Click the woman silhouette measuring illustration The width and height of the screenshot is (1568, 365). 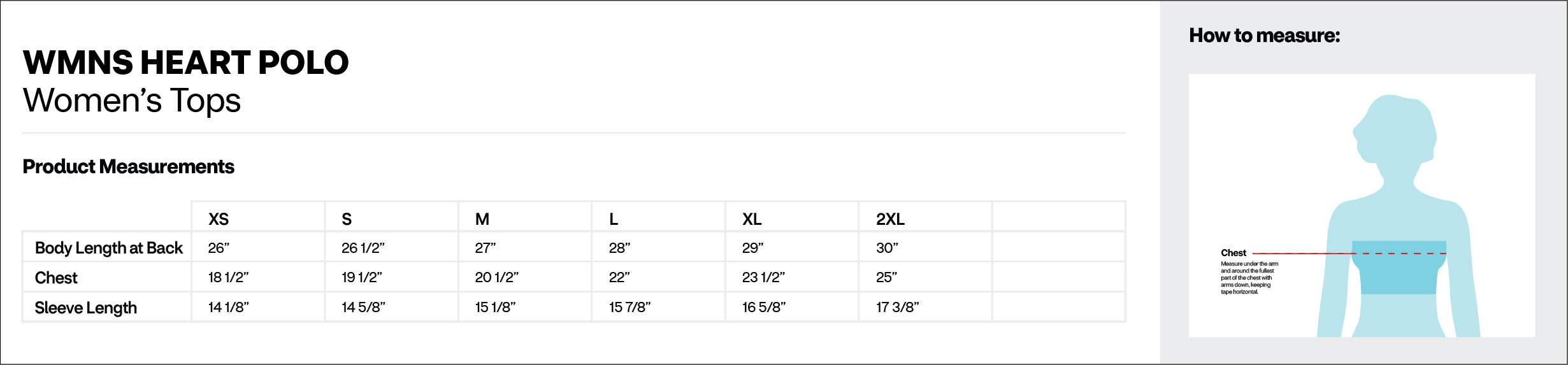click(1399, 217)
